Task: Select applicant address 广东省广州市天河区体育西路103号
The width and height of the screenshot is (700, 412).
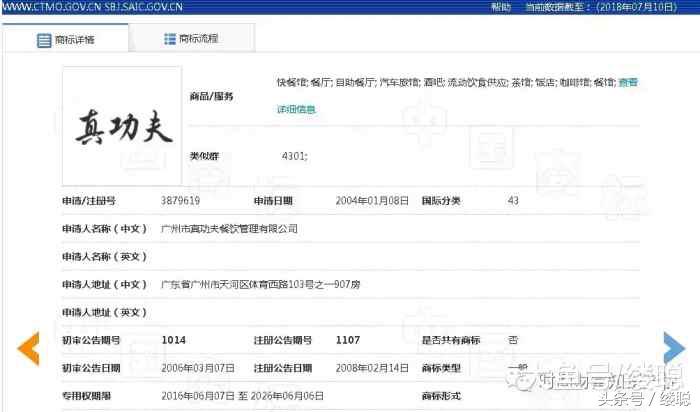Action: [238, 284]
